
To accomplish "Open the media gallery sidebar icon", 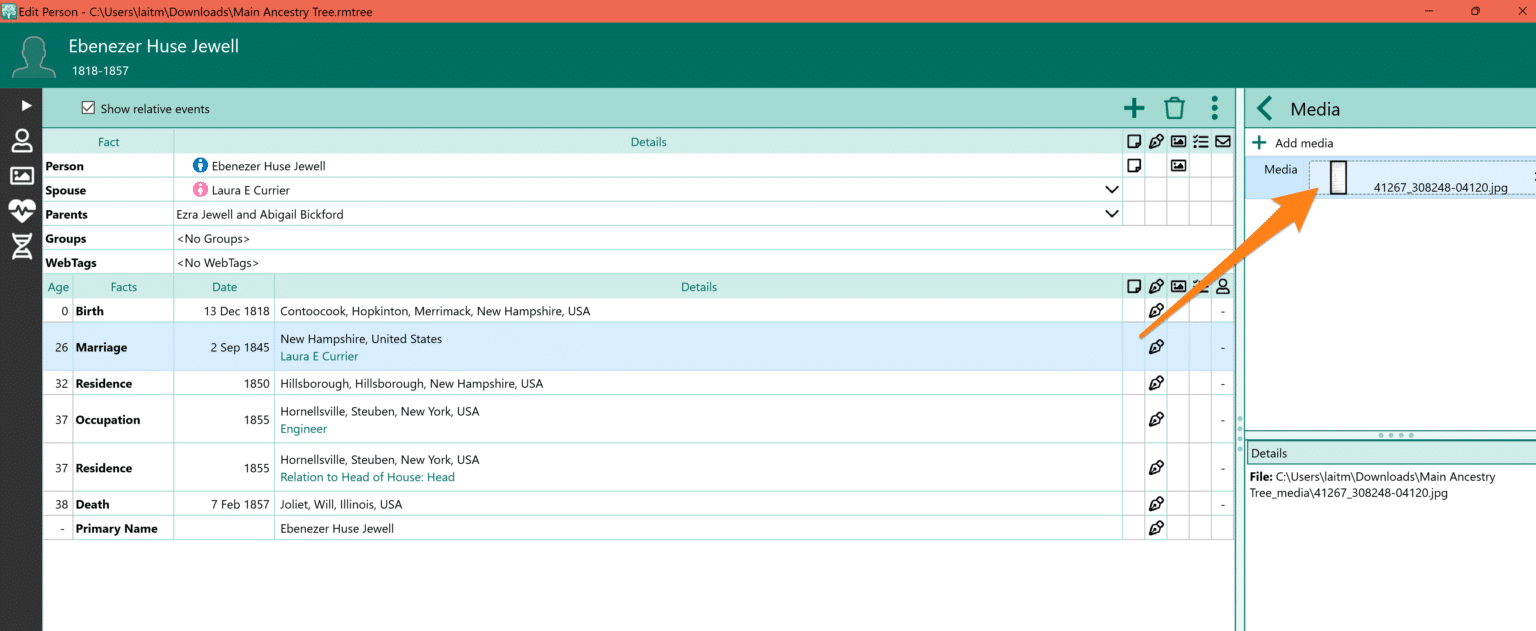I will coord(22,176).
